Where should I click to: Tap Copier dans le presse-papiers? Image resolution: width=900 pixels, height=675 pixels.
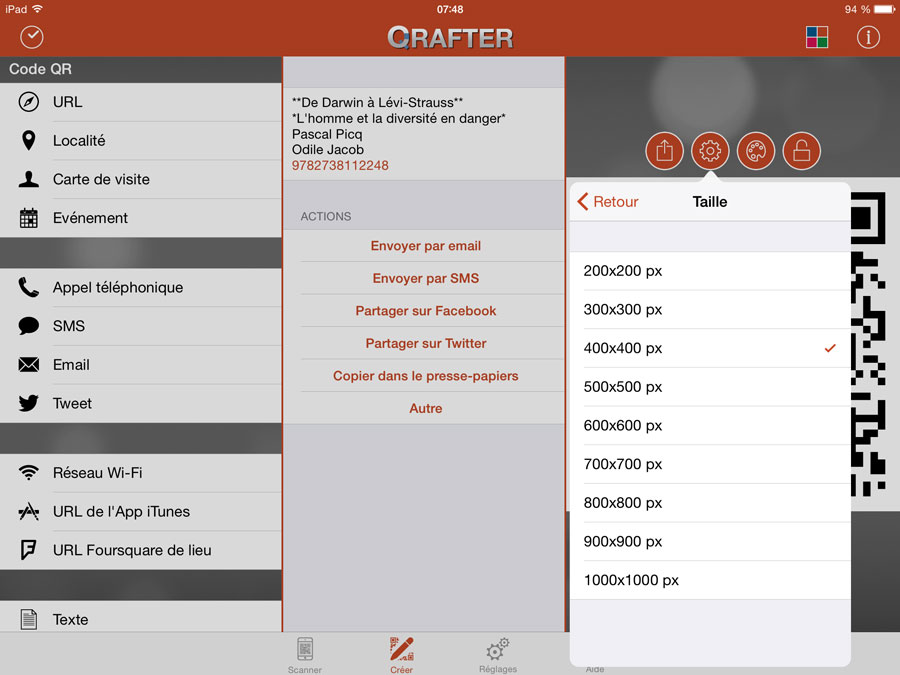click(x=425, y=376)
